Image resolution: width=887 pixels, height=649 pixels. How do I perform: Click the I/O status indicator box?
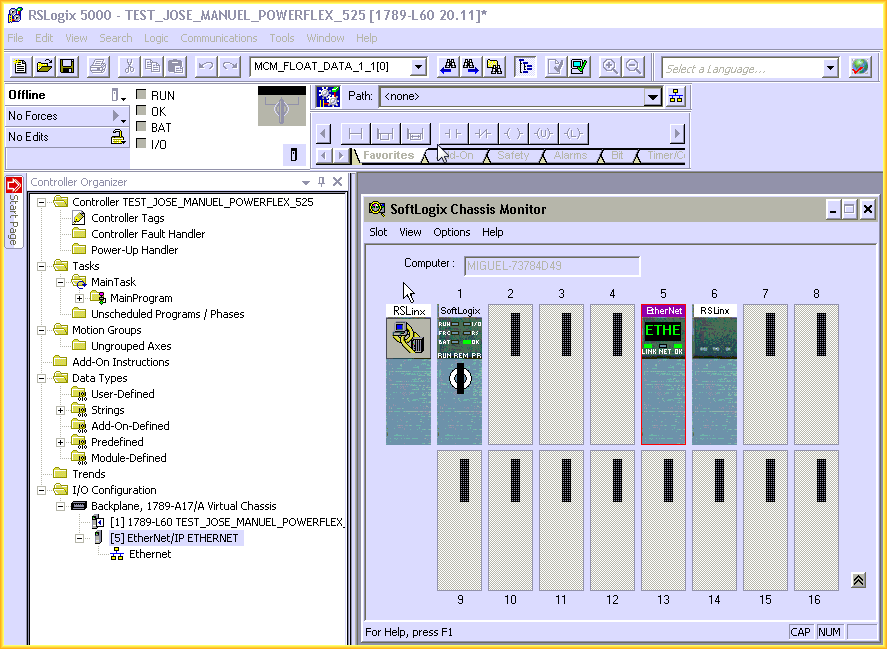141,144
